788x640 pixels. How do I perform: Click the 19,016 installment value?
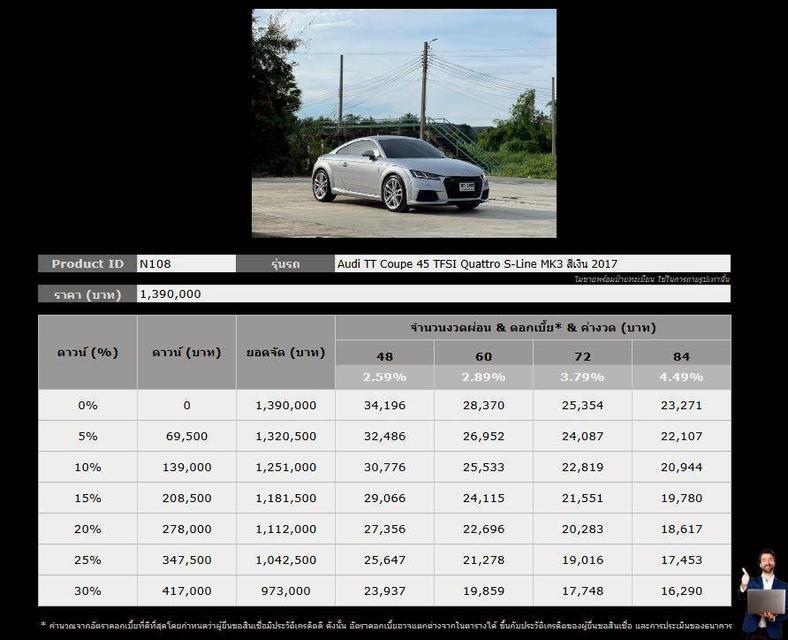point(582,560)
